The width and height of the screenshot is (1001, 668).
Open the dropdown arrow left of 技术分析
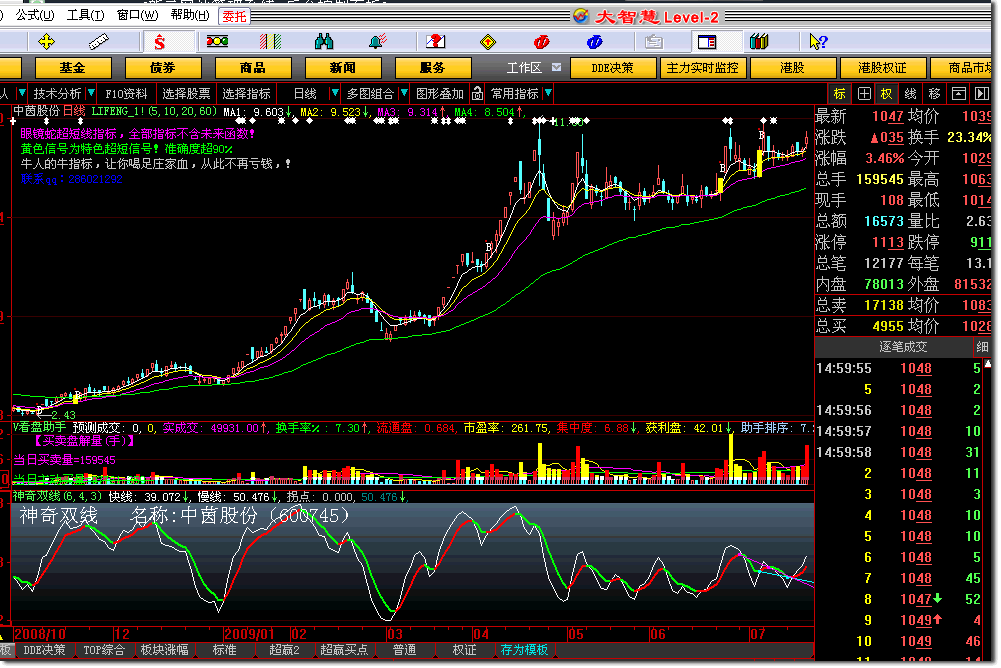tap(22, 94)
